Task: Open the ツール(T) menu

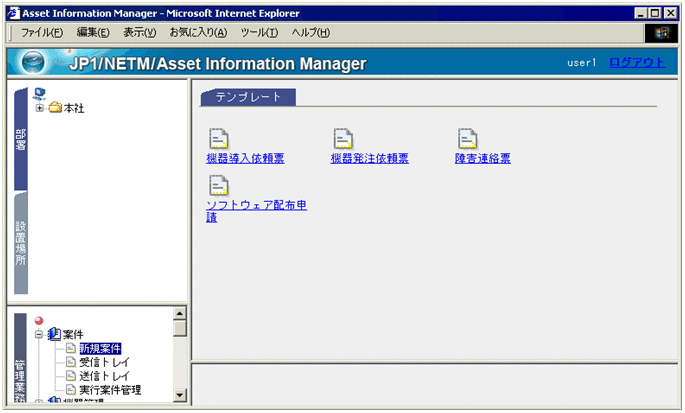Action: 259,33
